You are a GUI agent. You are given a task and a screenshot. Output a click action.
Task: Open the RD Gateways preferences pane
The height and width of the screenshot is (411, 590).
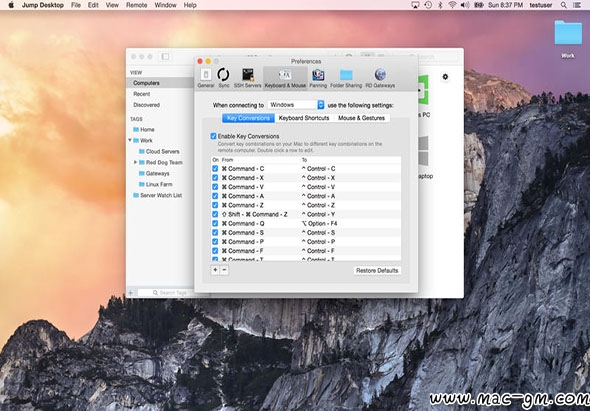(x=380, y=78)
